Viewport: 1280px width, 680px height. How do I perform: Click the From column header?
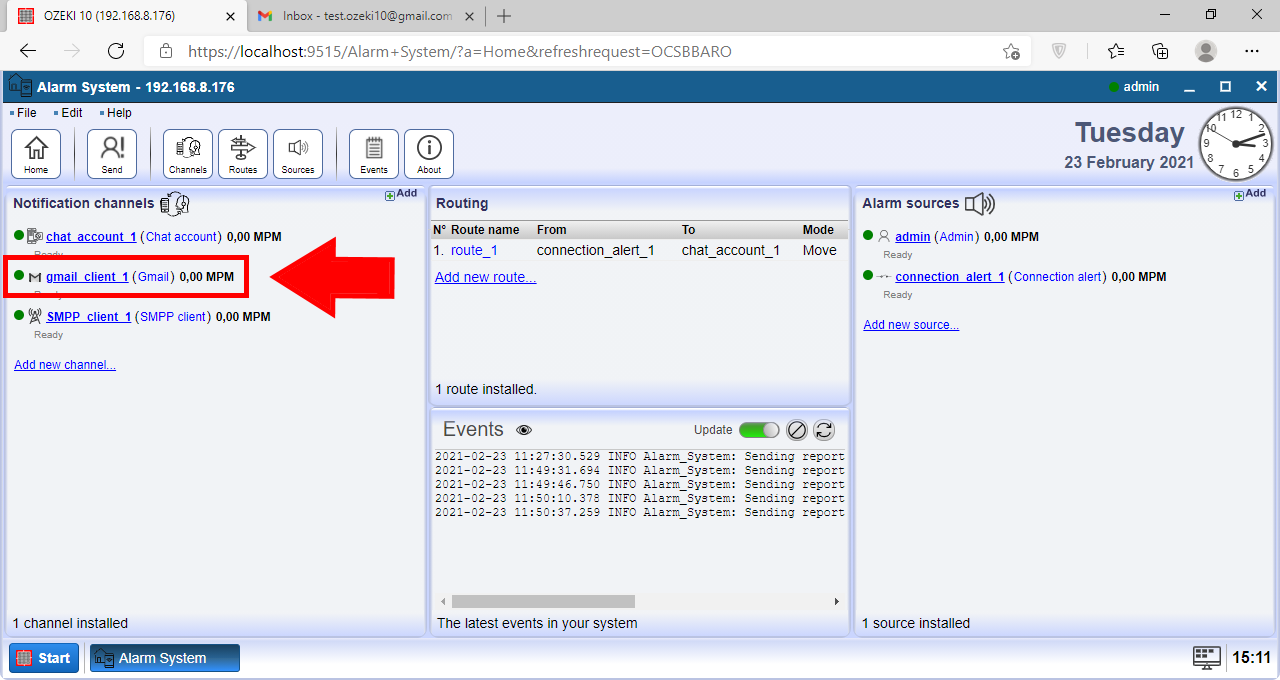[552, 230]
